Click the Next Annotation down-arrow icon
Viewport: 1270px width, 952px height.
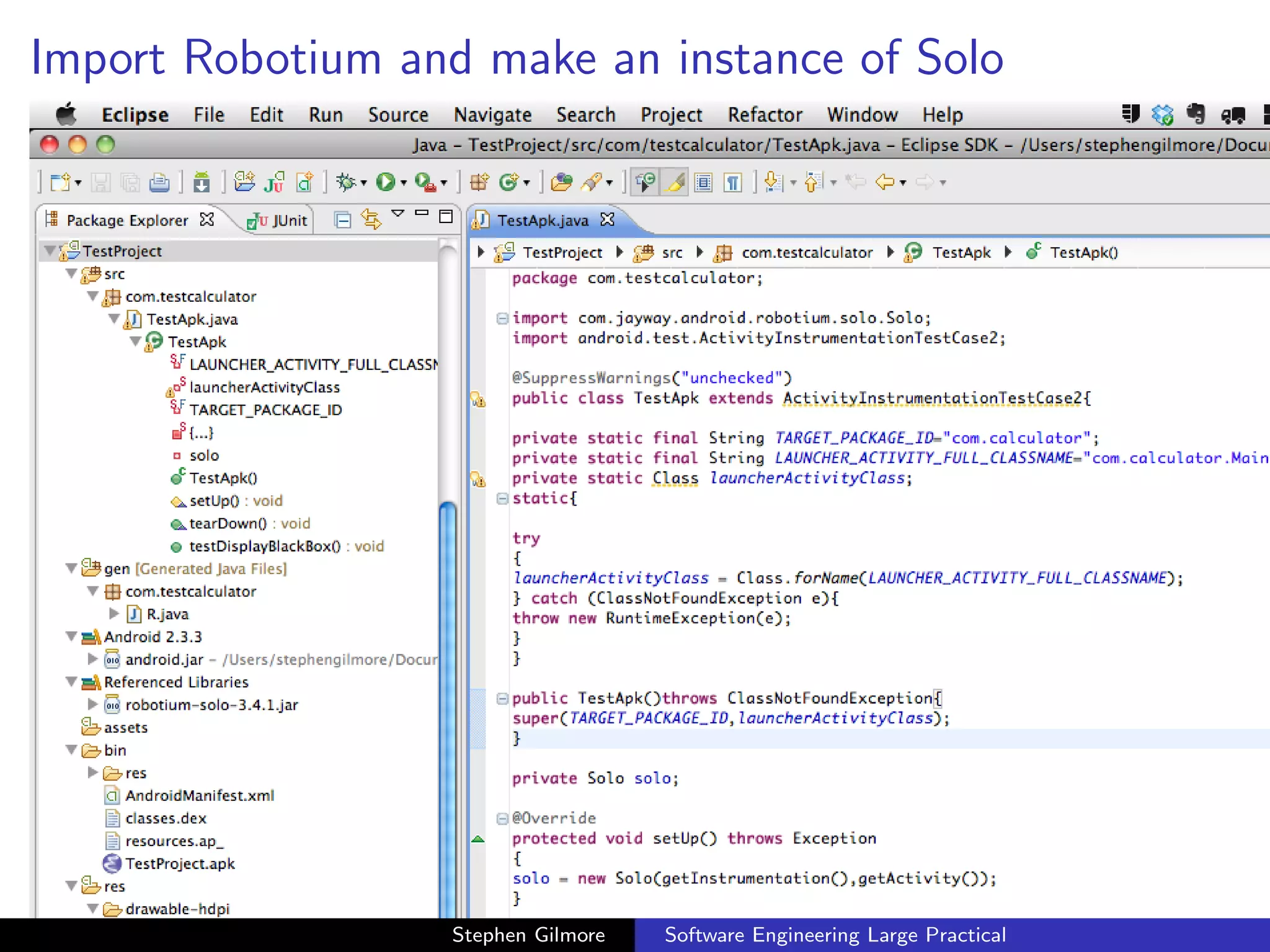coord(773,182)
